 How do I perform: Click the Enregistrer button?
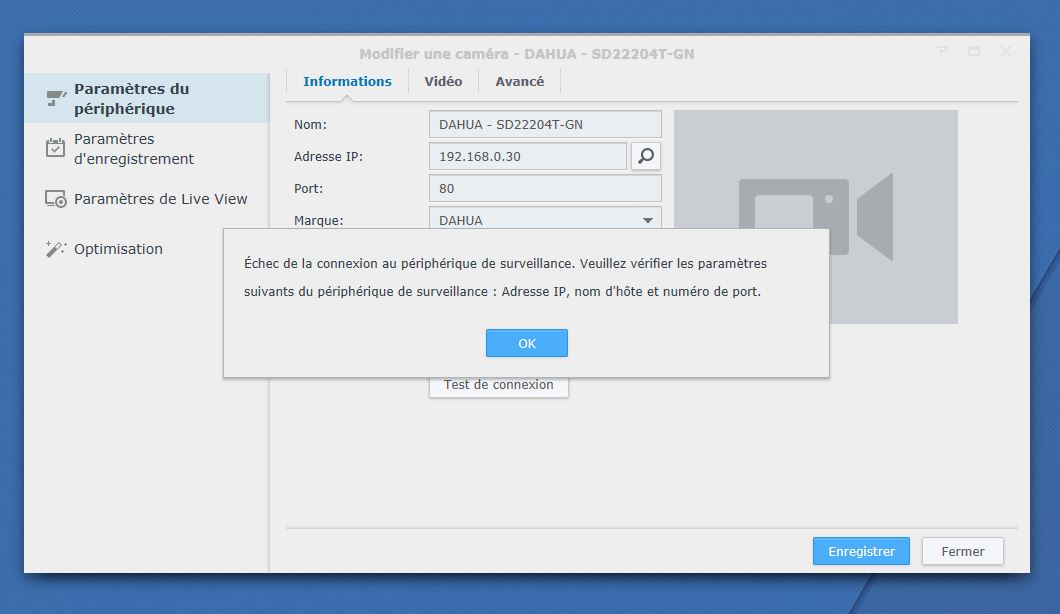[861, 551]
